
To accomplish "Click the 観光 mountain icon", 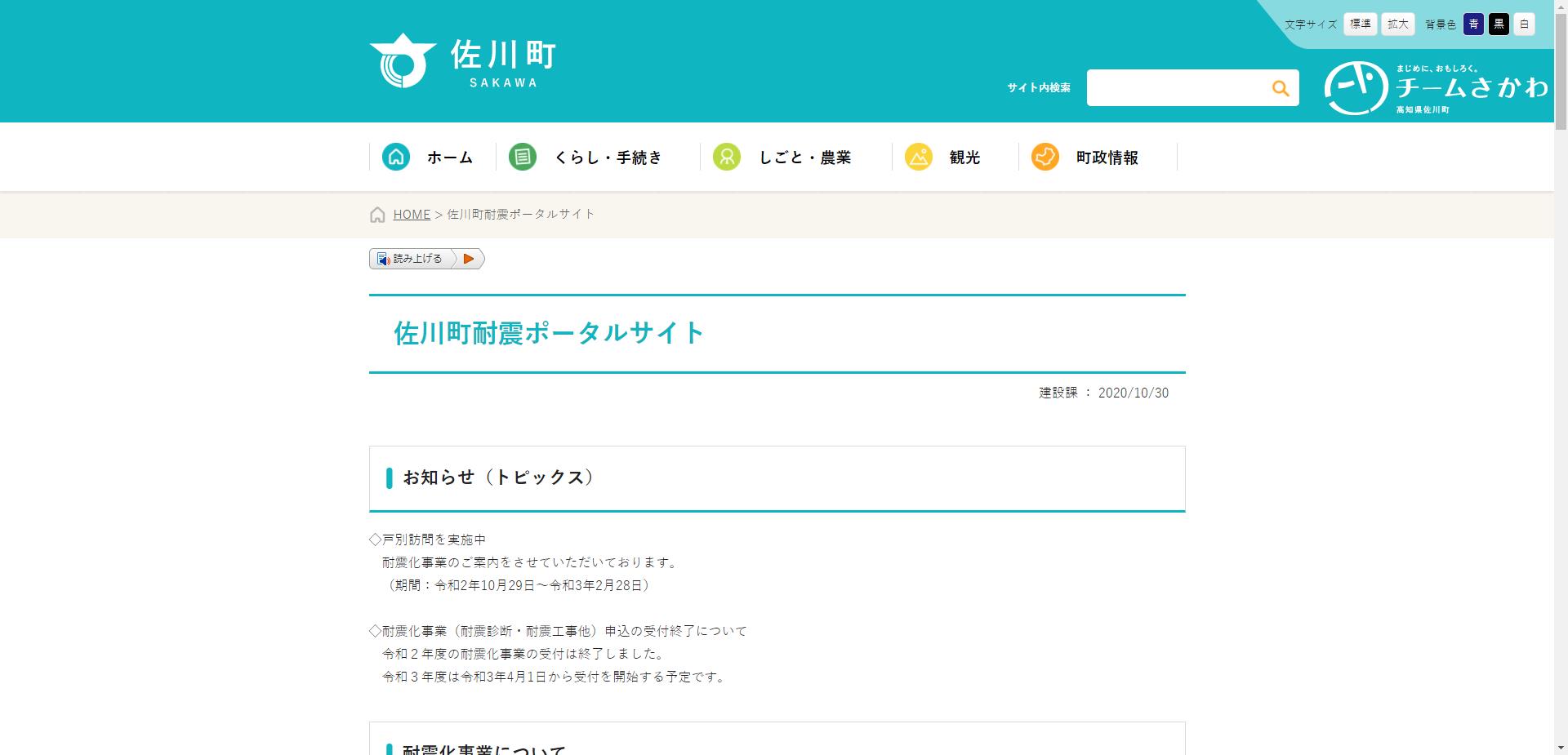I will click(x=920, y=157).
